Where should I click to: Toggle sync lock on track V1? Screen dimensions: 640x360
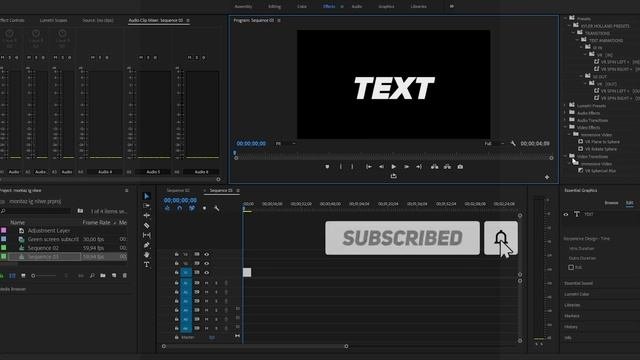[197, 272]
